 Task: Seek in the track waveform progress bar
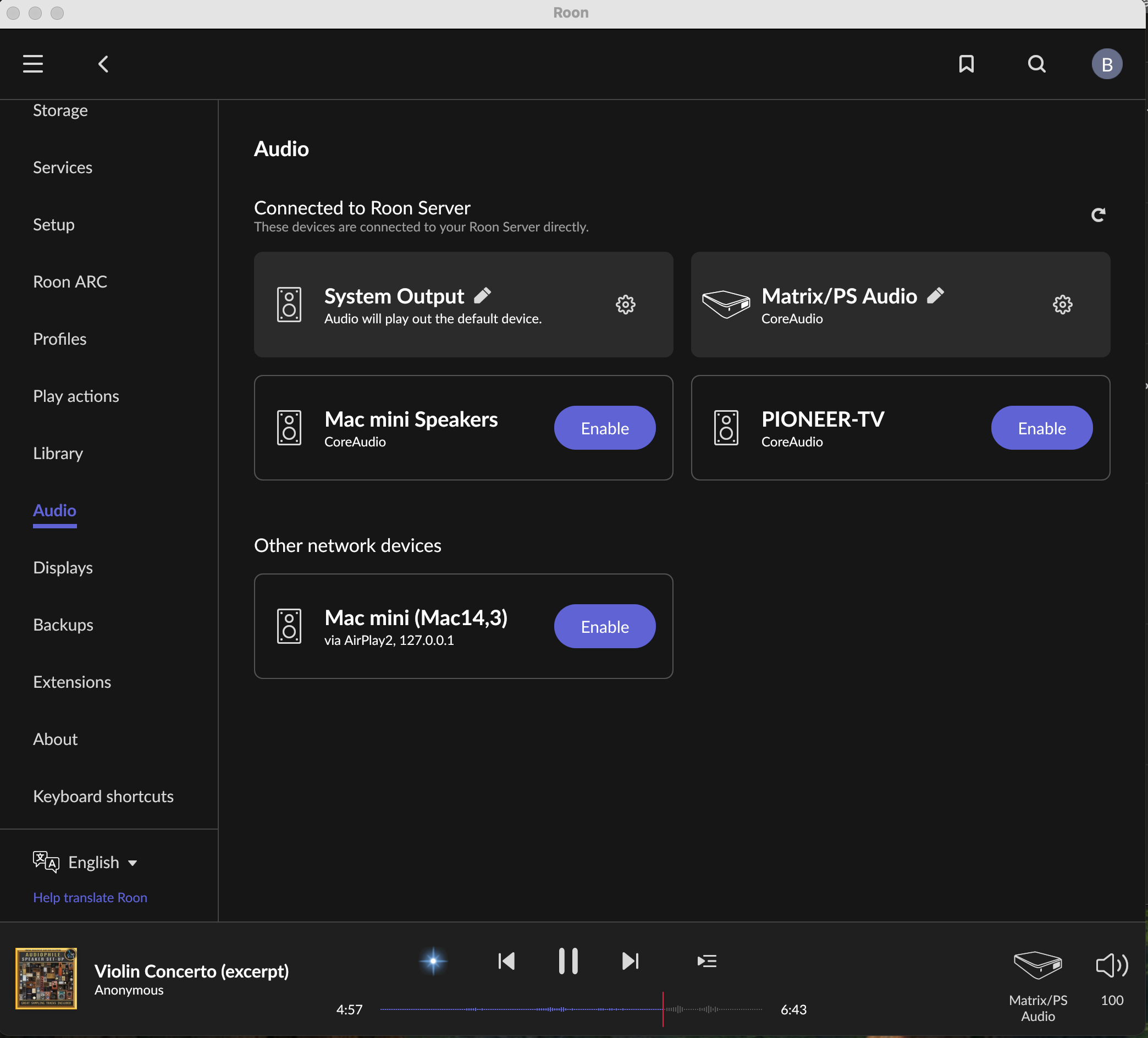571,1009
